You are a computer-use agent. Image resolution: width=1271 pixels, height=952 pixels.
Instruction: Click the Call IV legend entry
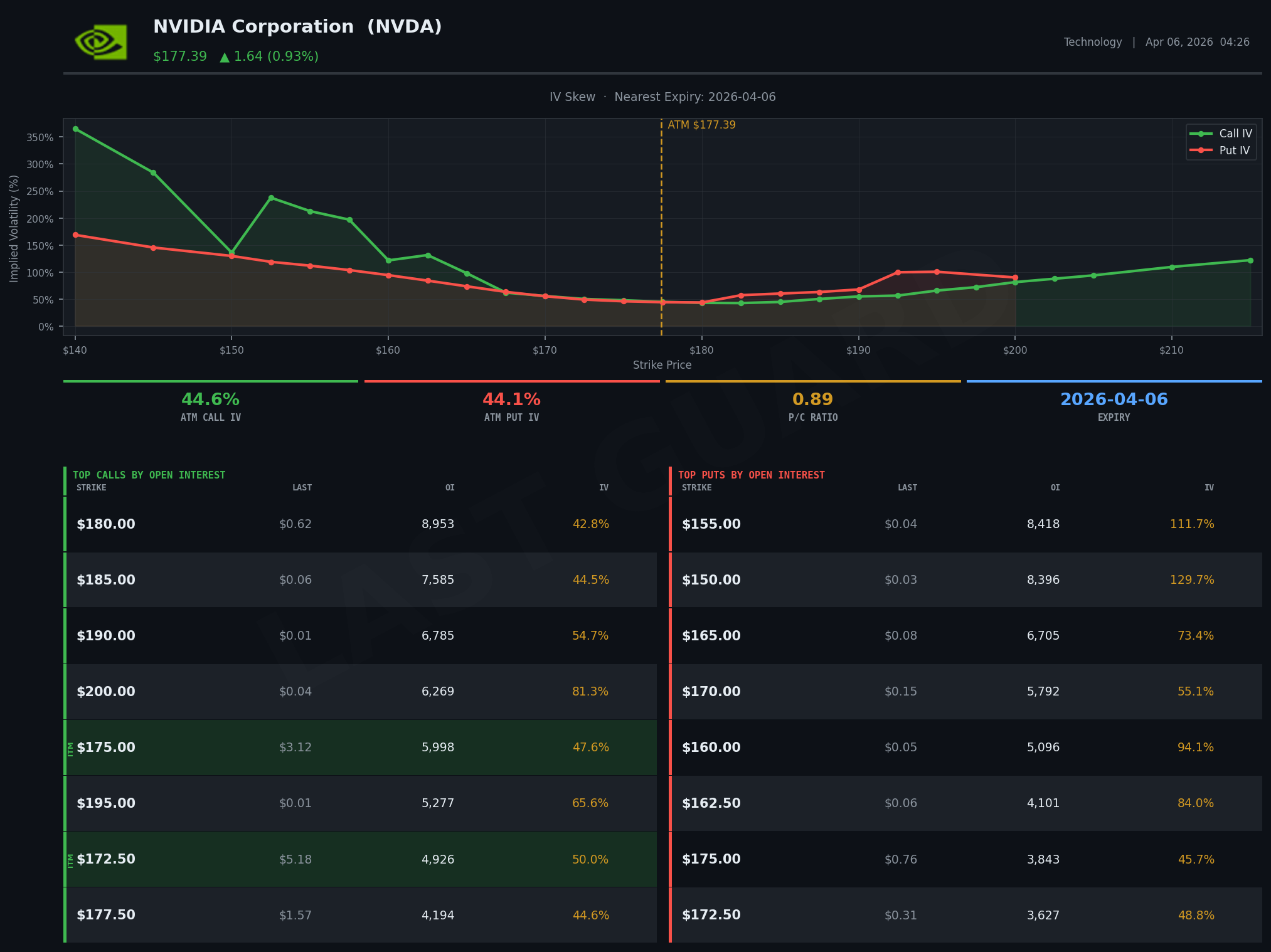[x=1221, y=134]
